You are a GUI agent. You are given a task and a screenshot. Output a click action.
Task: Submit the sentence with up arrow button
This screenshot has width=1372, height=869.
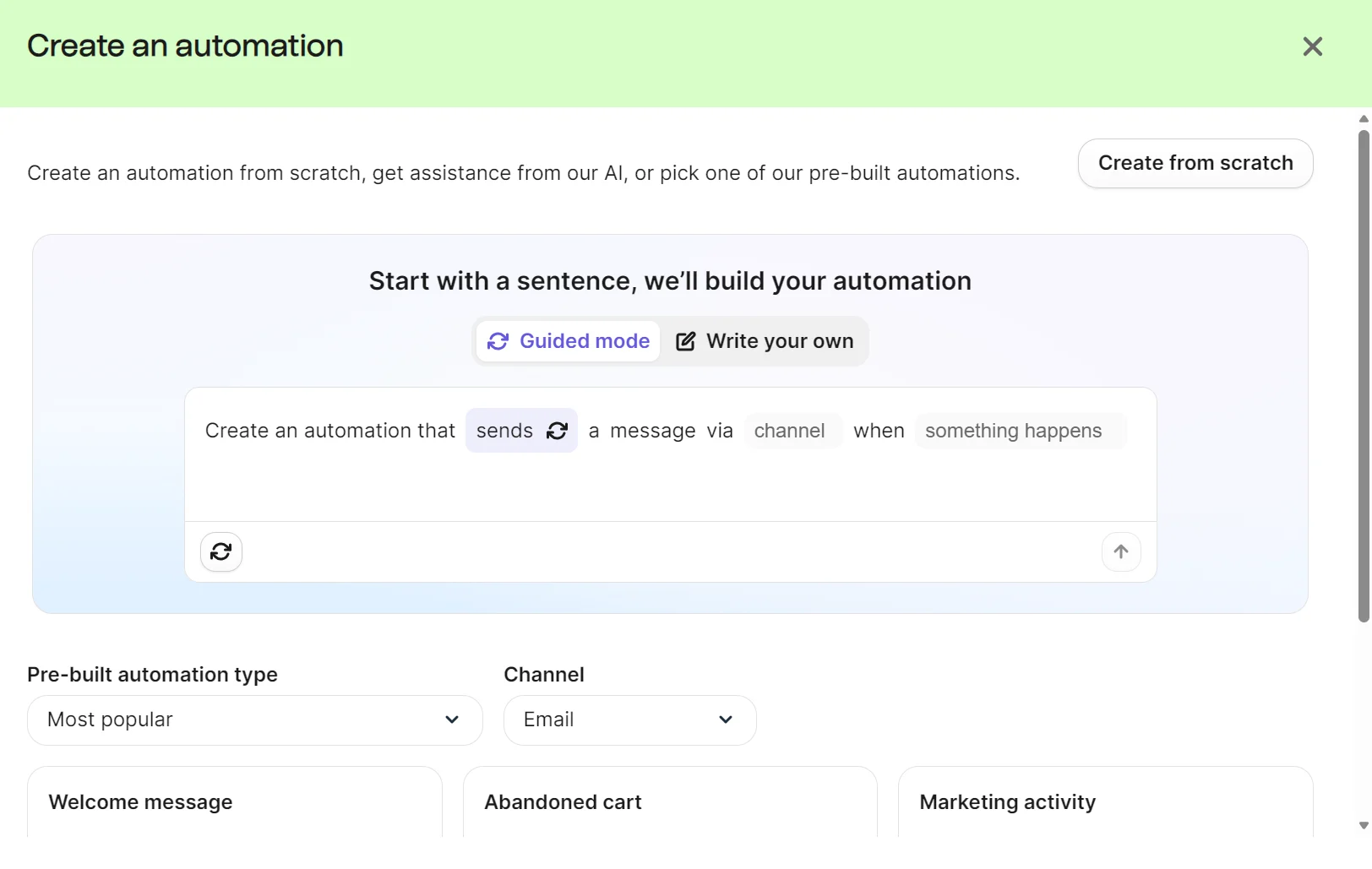click(x=1121, y=551)
